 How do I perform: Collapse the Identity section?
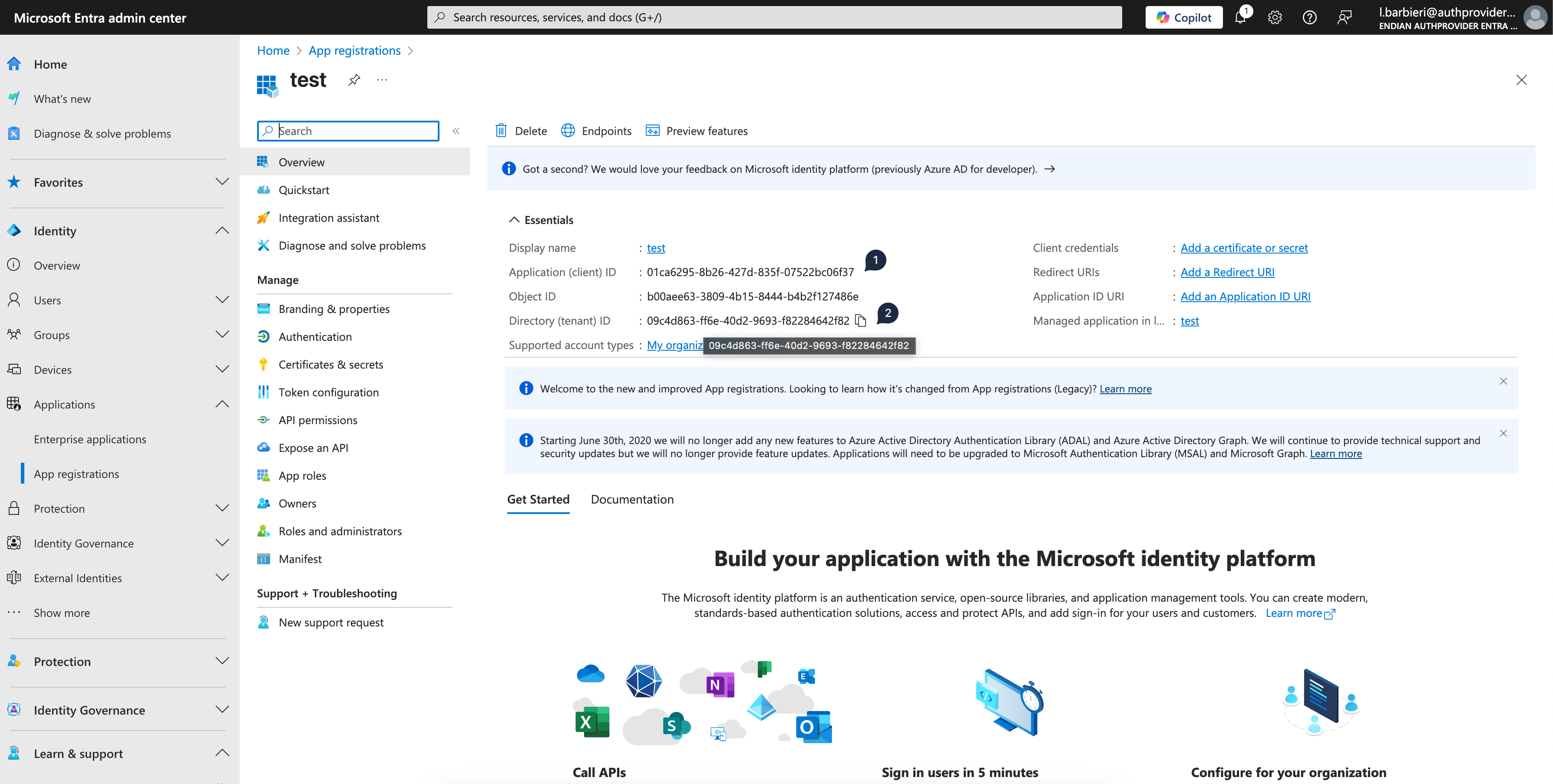pos(222,231)
